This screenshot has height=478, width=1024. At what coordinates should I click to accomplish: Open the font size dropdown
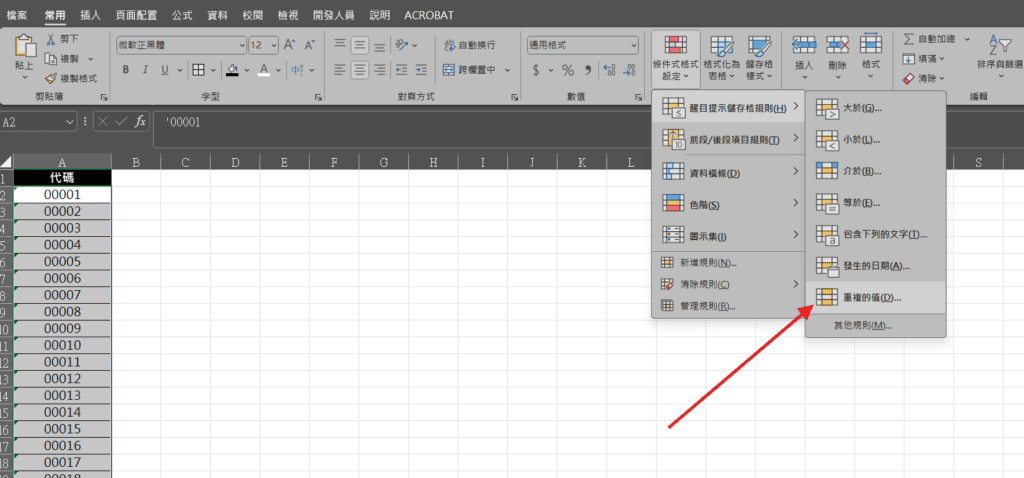272,45
